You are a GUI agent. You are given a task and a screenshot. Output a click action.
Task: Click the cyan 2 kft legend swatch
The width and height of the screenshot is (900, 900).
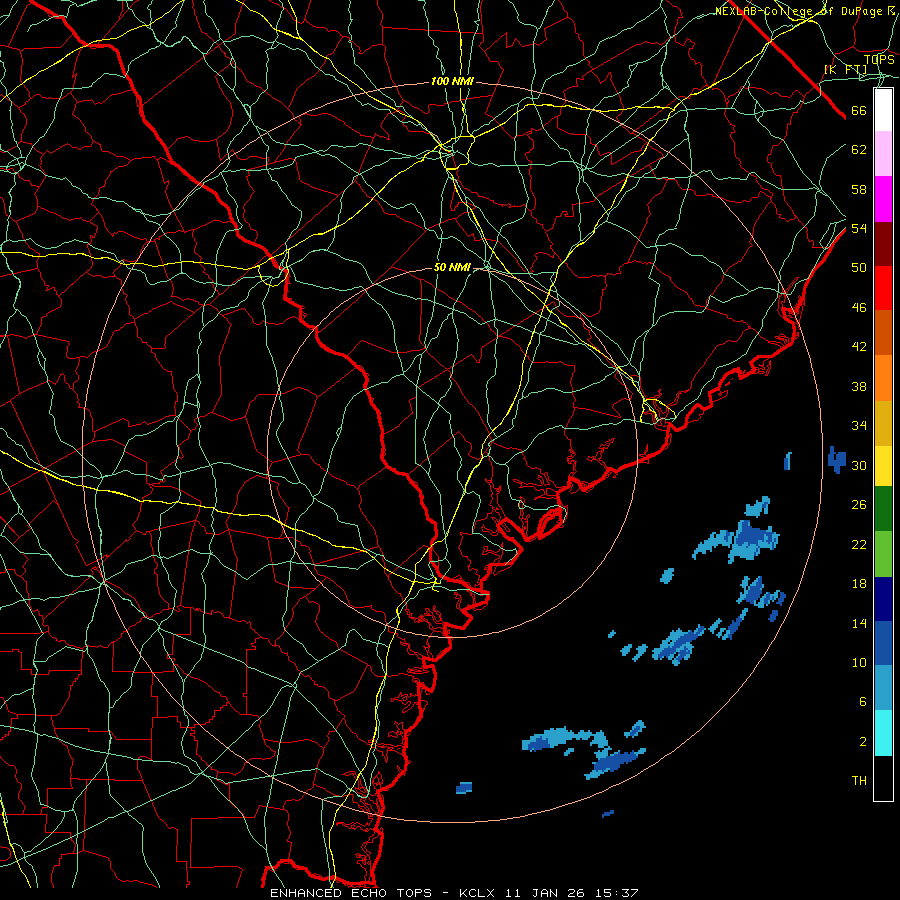pos(883,733)
